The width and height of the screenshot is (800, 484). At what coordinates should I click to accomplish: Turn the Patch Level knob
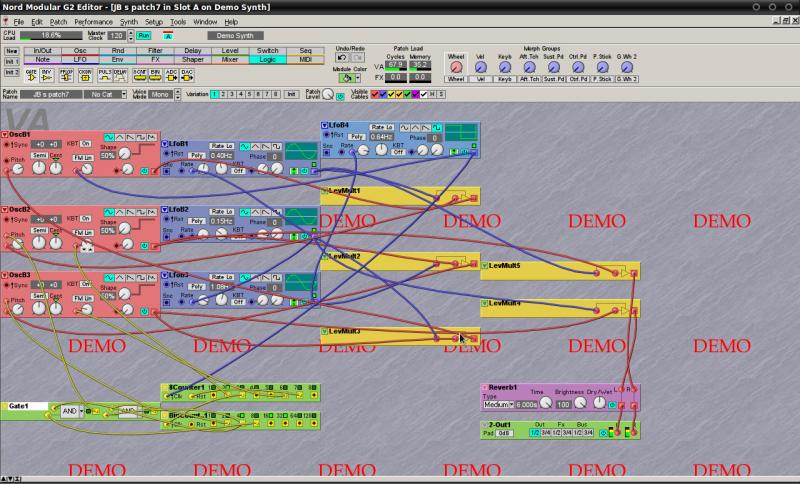pos(328,94)
